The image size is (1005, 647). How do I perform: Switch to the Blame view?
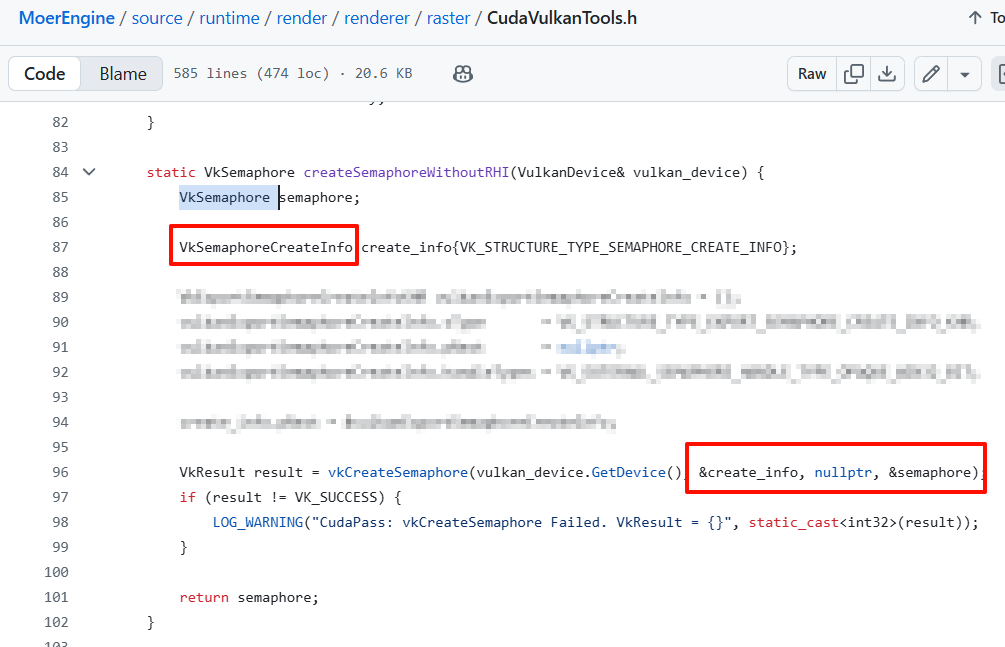click(x=123, y=74)
